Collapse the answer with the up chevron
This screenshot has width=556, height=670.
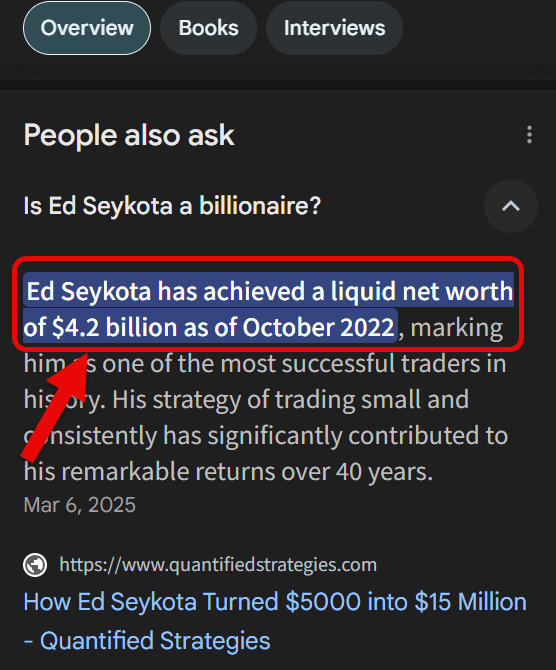click(510, 206)
